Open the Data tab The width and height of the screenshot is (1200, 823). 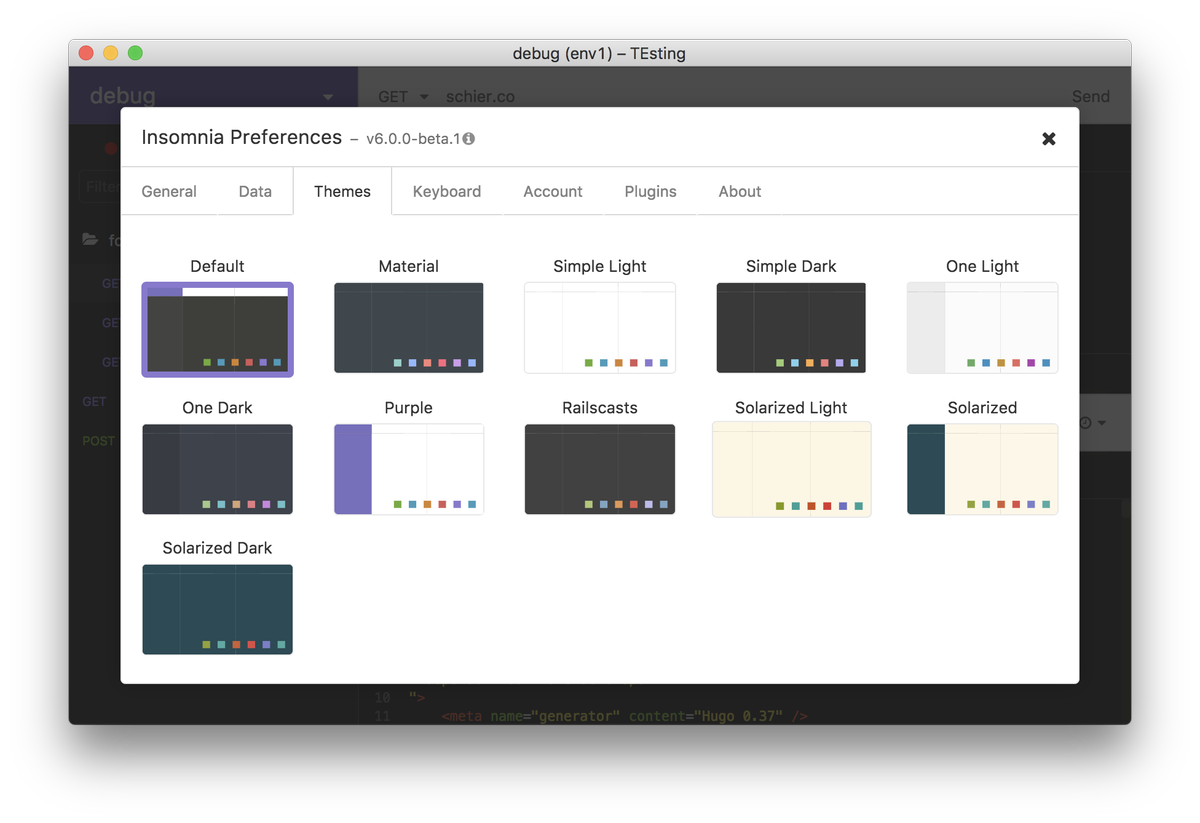point(255,191)
